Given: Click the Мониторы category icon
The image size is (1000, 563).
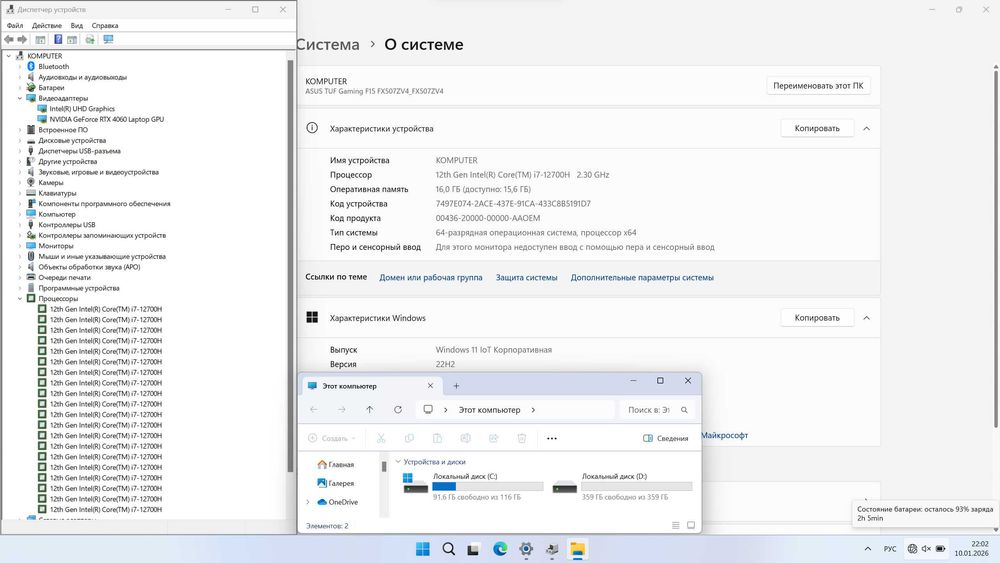Looking at the screenshot, I should point(31,245).
